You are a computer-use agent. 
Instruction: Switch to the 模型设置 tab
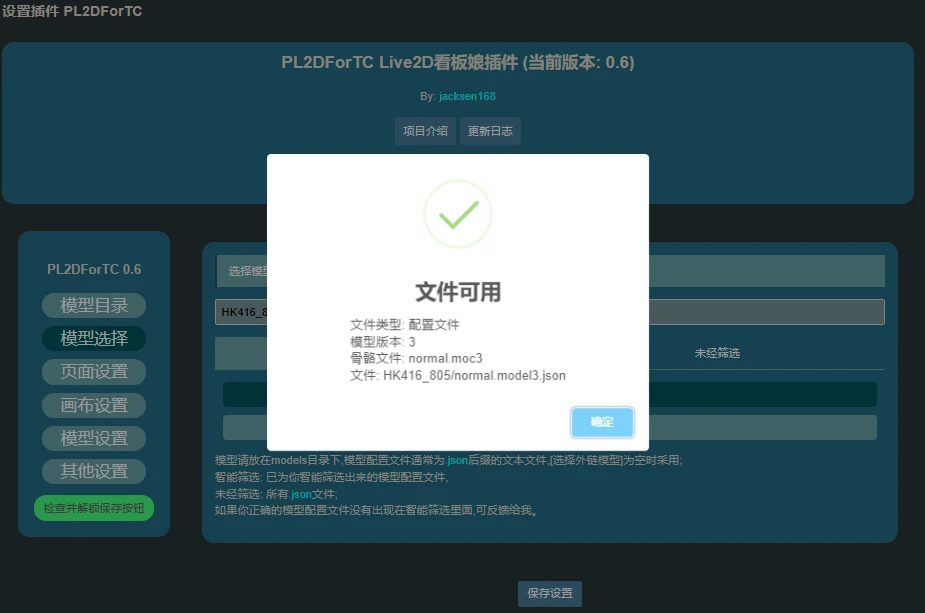[94, 438]
